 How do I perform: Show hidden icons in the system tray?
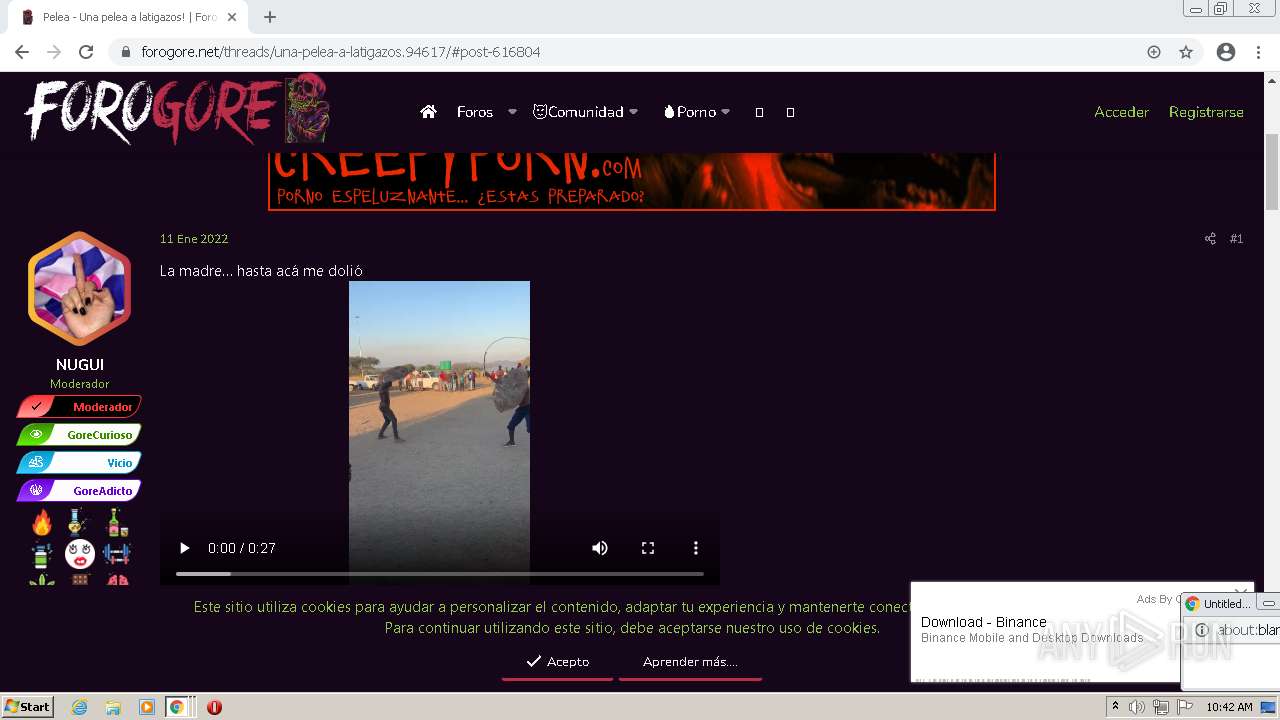pos(1115,707)
